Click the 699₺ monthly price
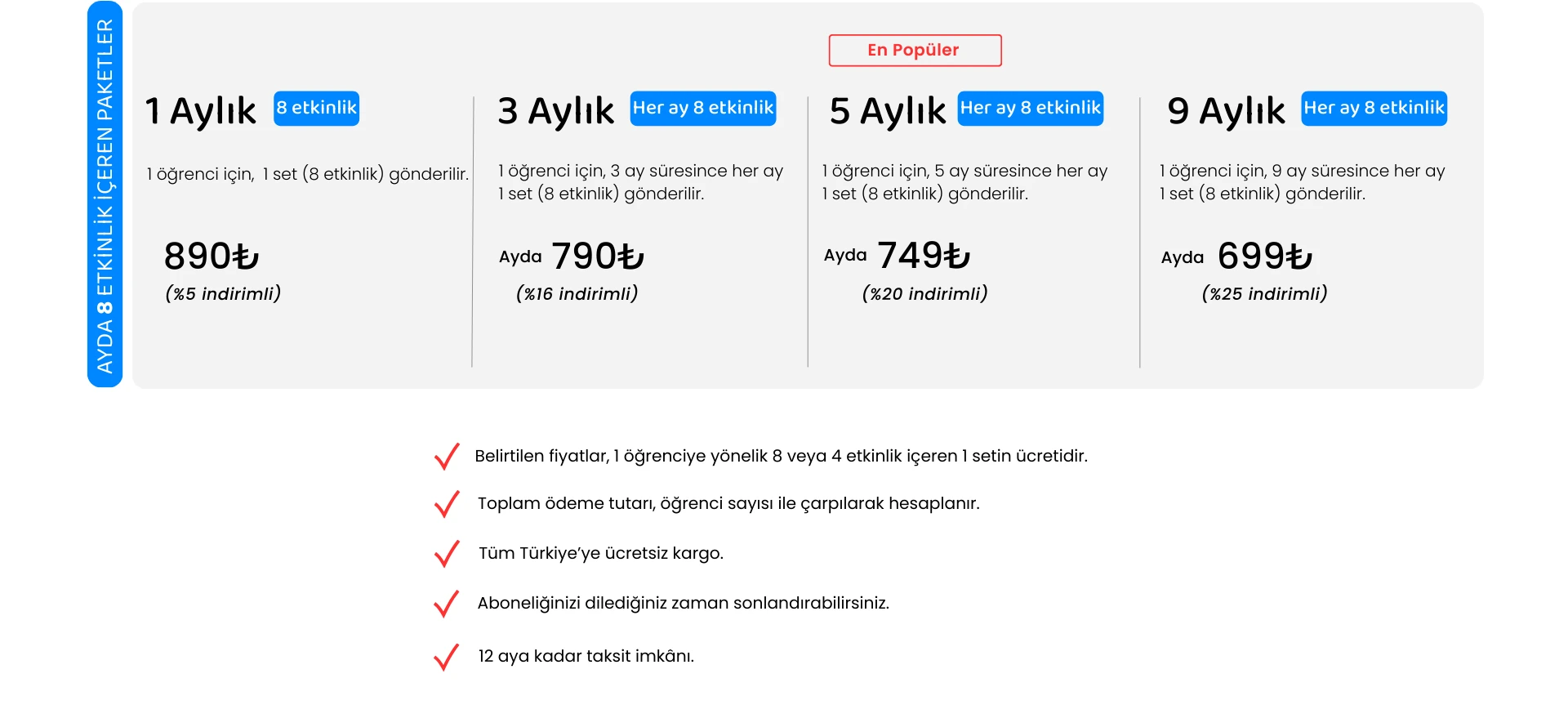 pos(1264,257)
